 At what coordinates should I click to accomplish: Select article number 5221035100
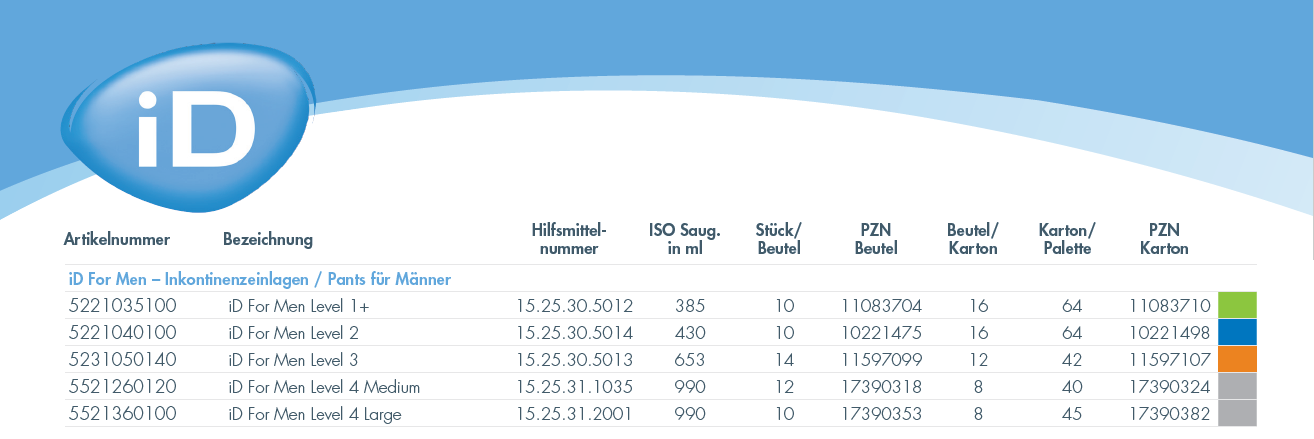(x=122, y=305)
